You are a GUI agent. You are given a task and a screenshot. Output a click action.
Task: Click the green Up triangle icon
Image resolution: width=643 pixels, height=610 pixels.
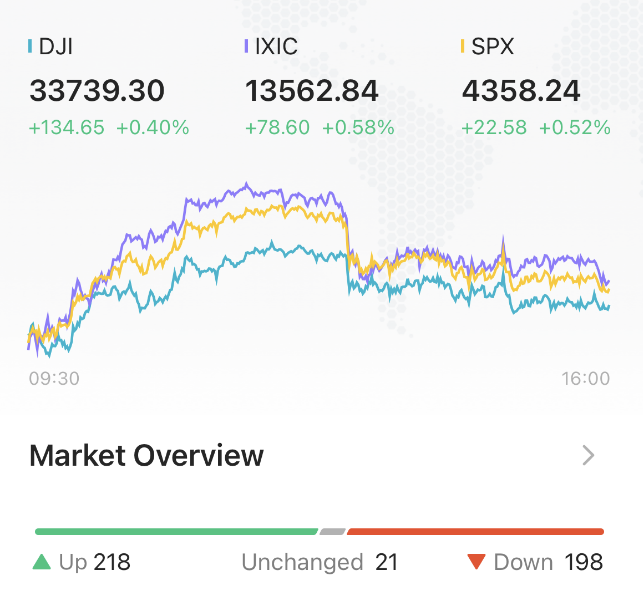coord(41,562)
